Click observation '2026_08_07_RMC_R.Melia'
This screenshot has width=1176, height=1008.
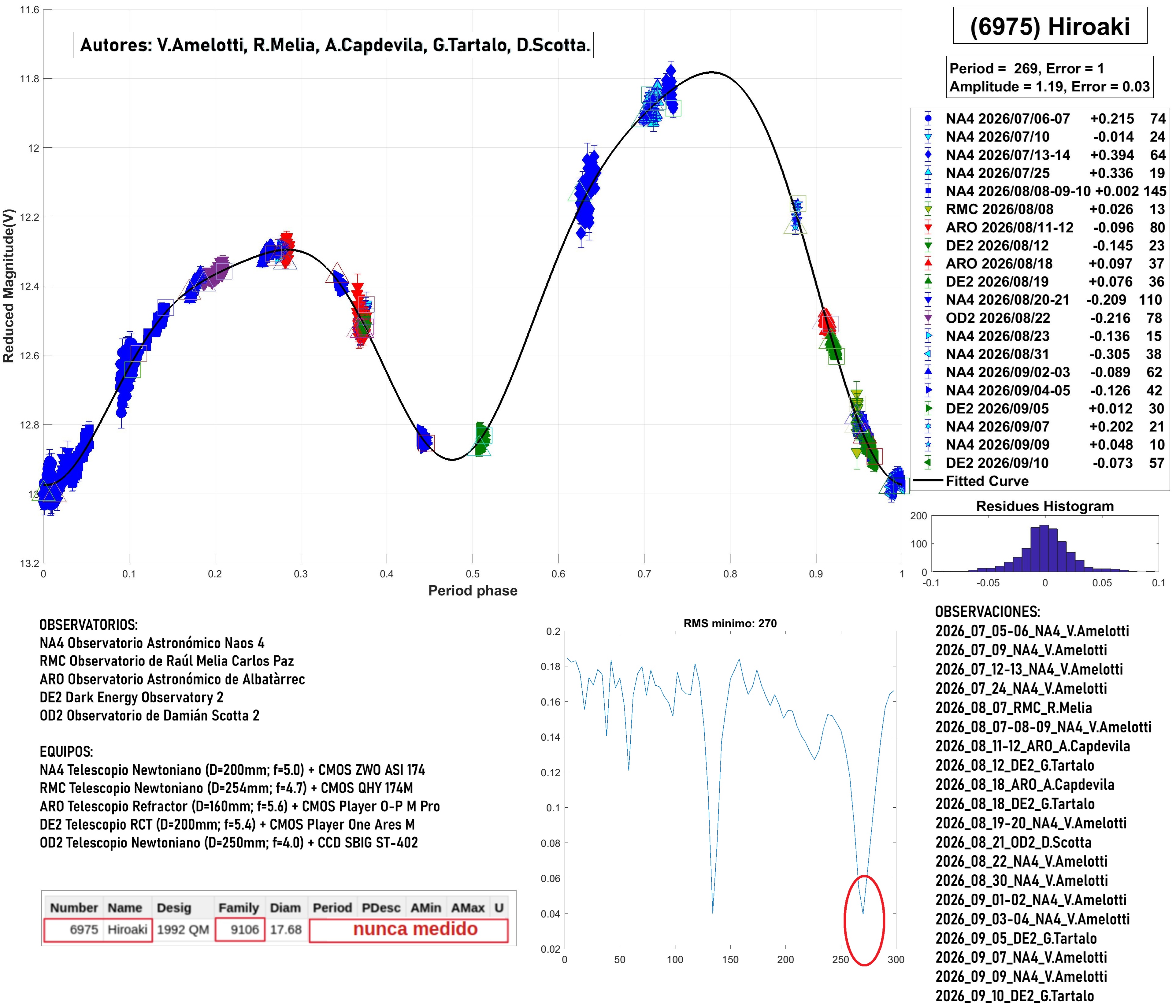point(1014,708)
